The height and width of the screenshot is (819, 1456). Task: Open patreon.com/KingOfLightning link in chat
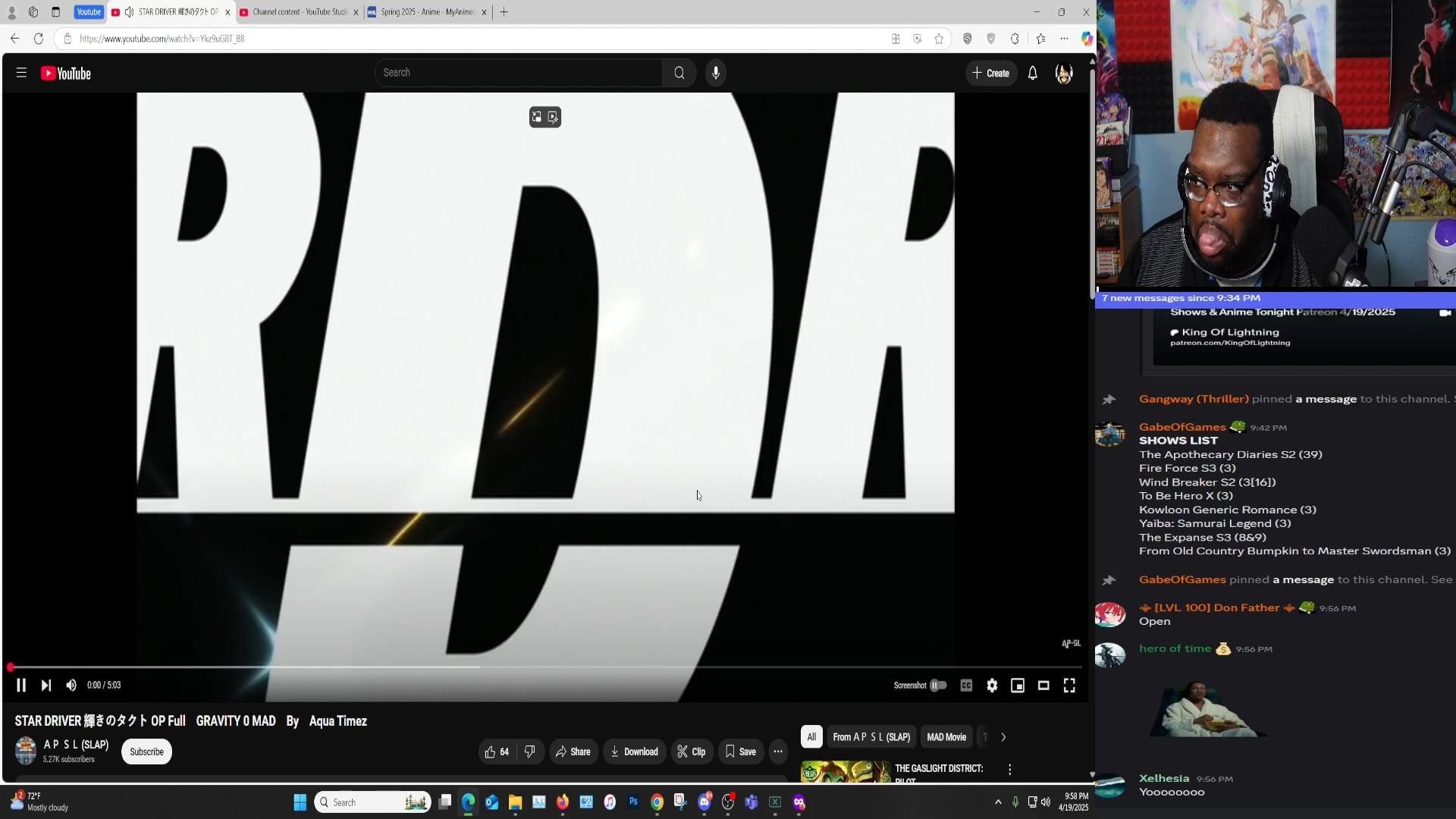tap(1230, 343)
